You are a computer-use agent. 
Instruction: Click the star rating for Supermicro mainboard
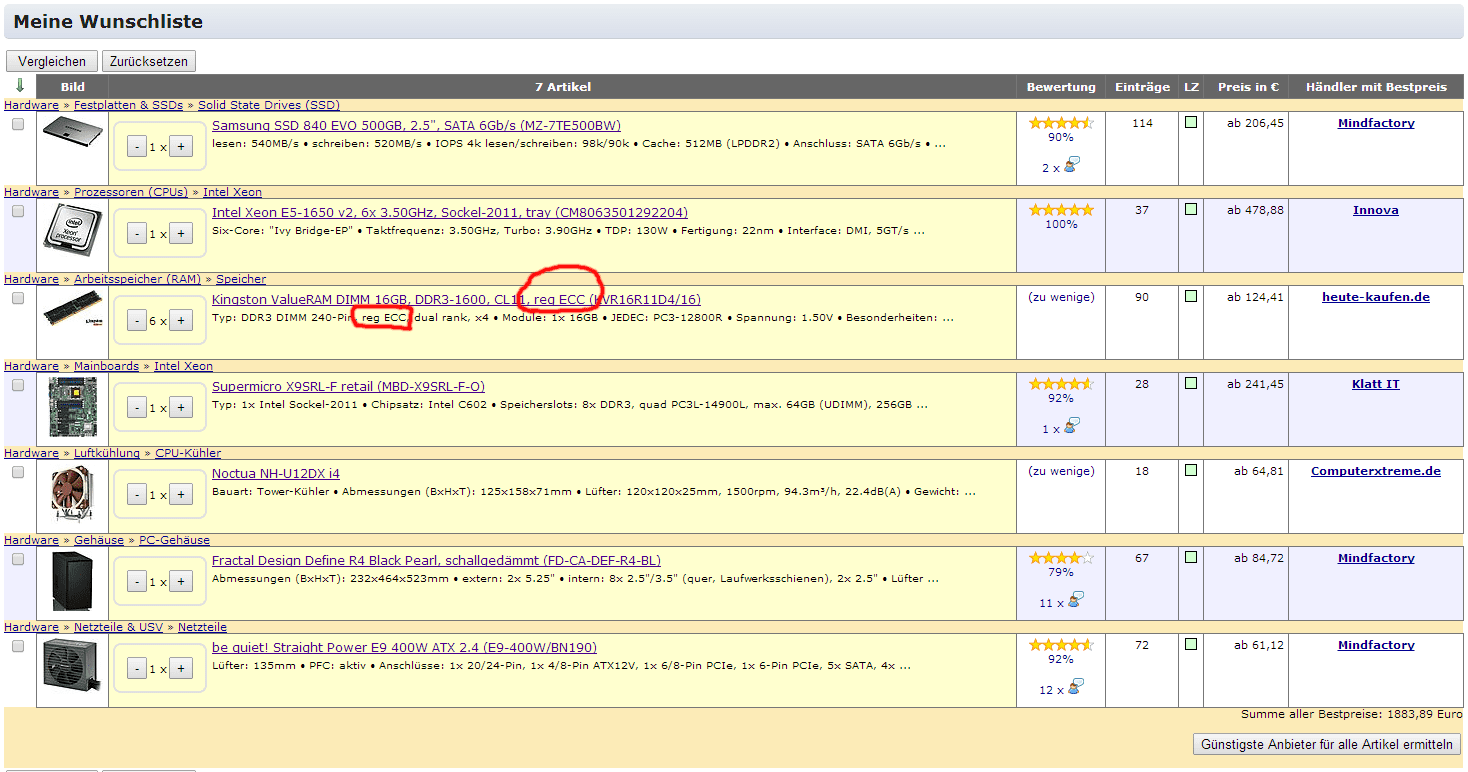click(1061, 384)
